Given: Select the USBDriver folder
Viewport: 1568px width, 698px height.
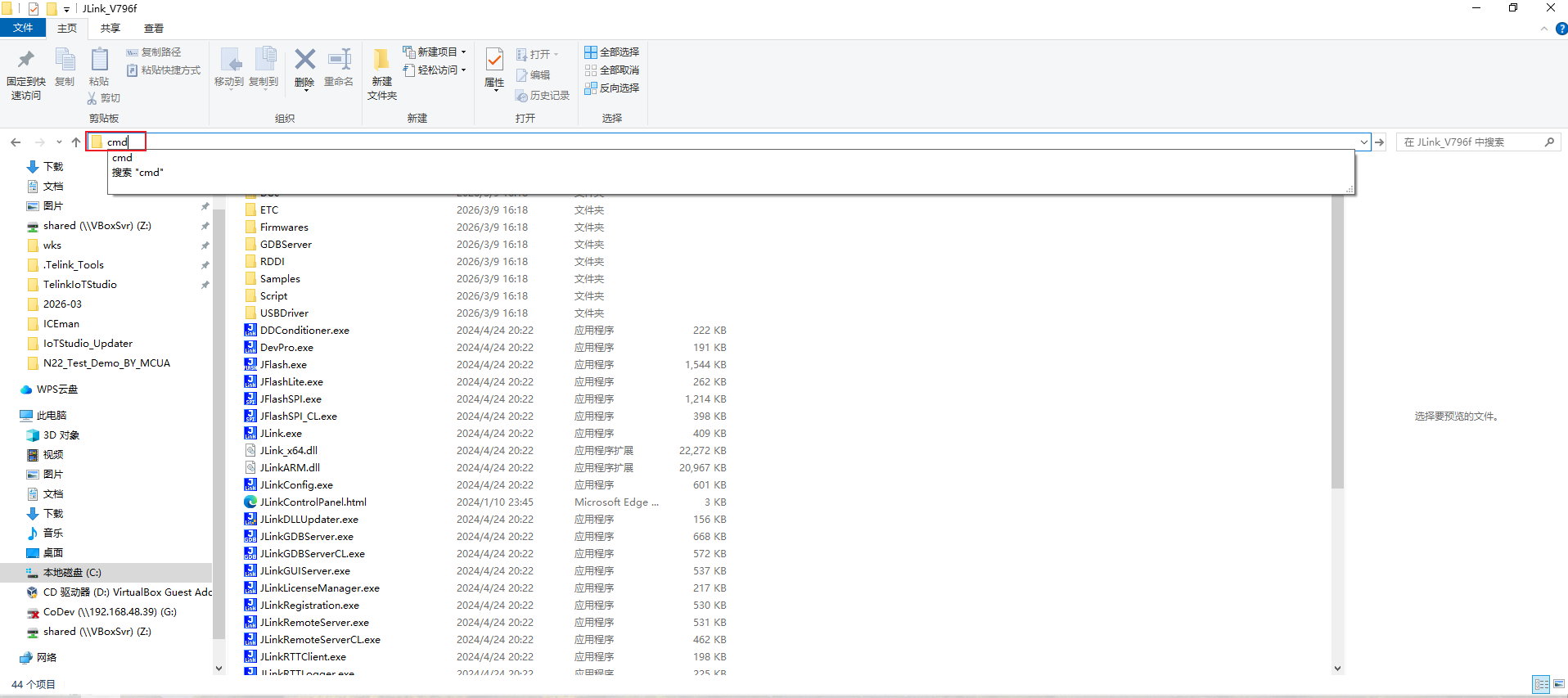Looking at the screenshot, I should 284,313.
